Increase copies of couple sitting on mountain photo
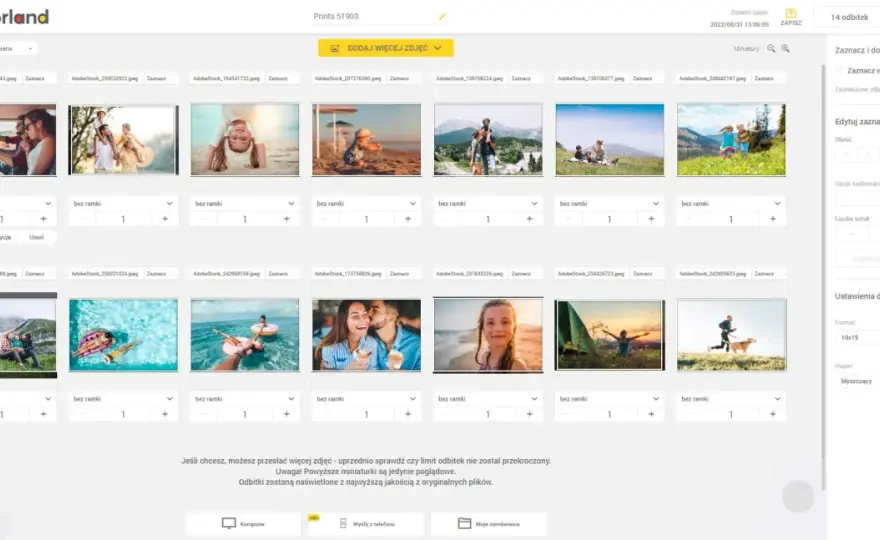Screen dimensions: 880x540 [43, 414]
